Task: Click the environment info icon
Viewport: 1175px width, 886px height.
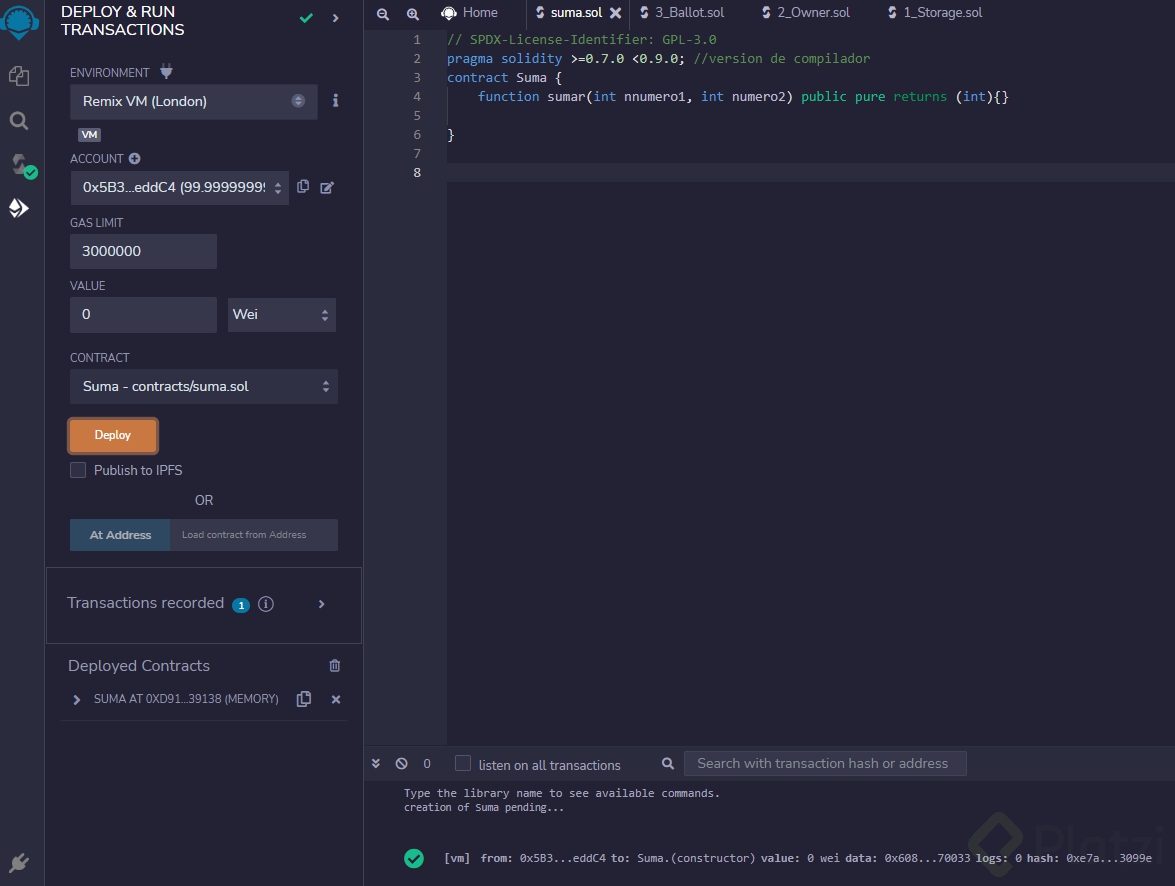Action: (x=335, y=100)
